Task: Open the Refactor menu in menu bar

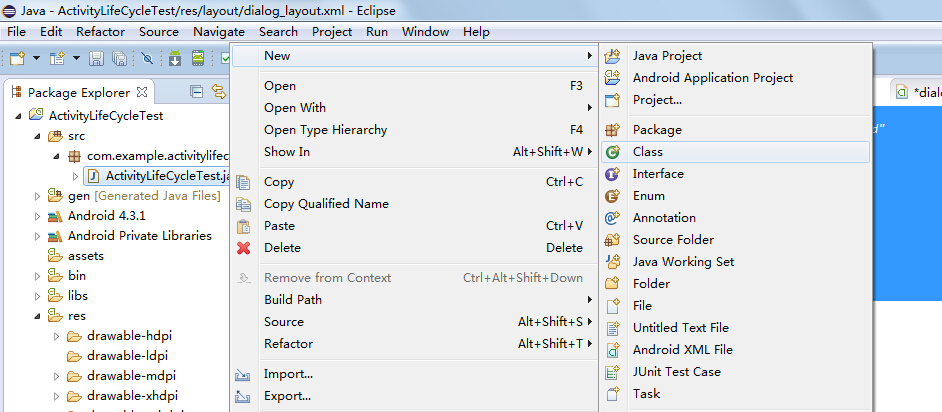Action: 100,32
